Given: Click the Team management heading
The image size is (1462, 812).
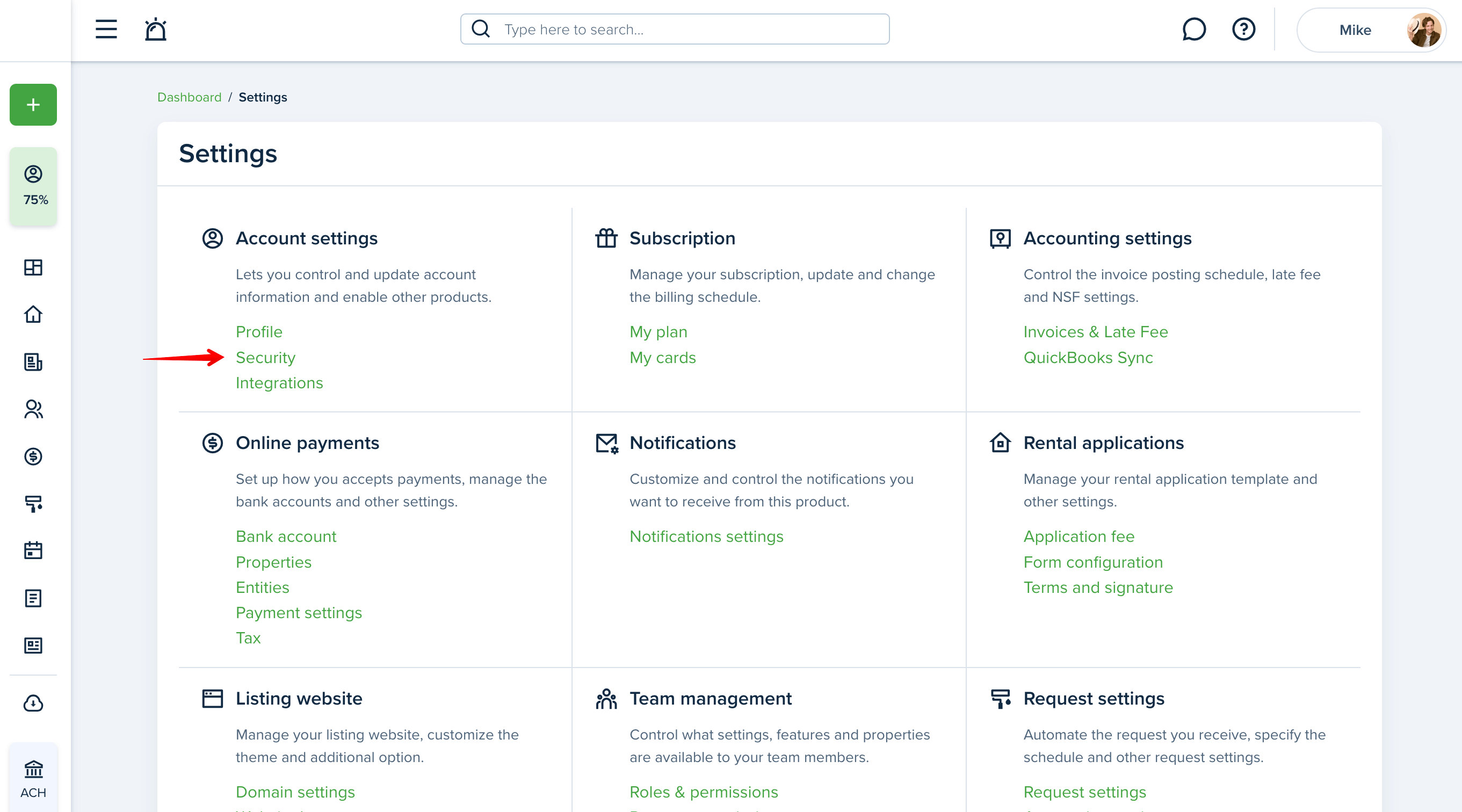Looking at the screenshot, I should click(x=711, y=699).
